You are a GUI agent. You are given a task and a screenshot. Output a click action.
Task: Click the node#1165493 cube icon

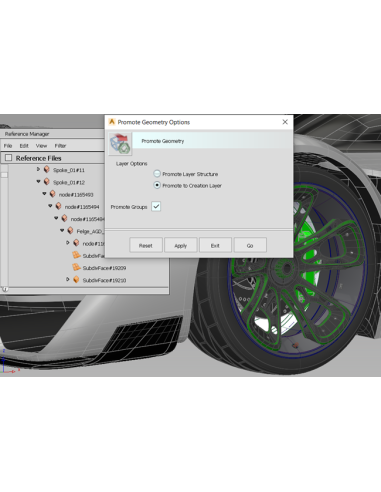[x=53, y=194]
